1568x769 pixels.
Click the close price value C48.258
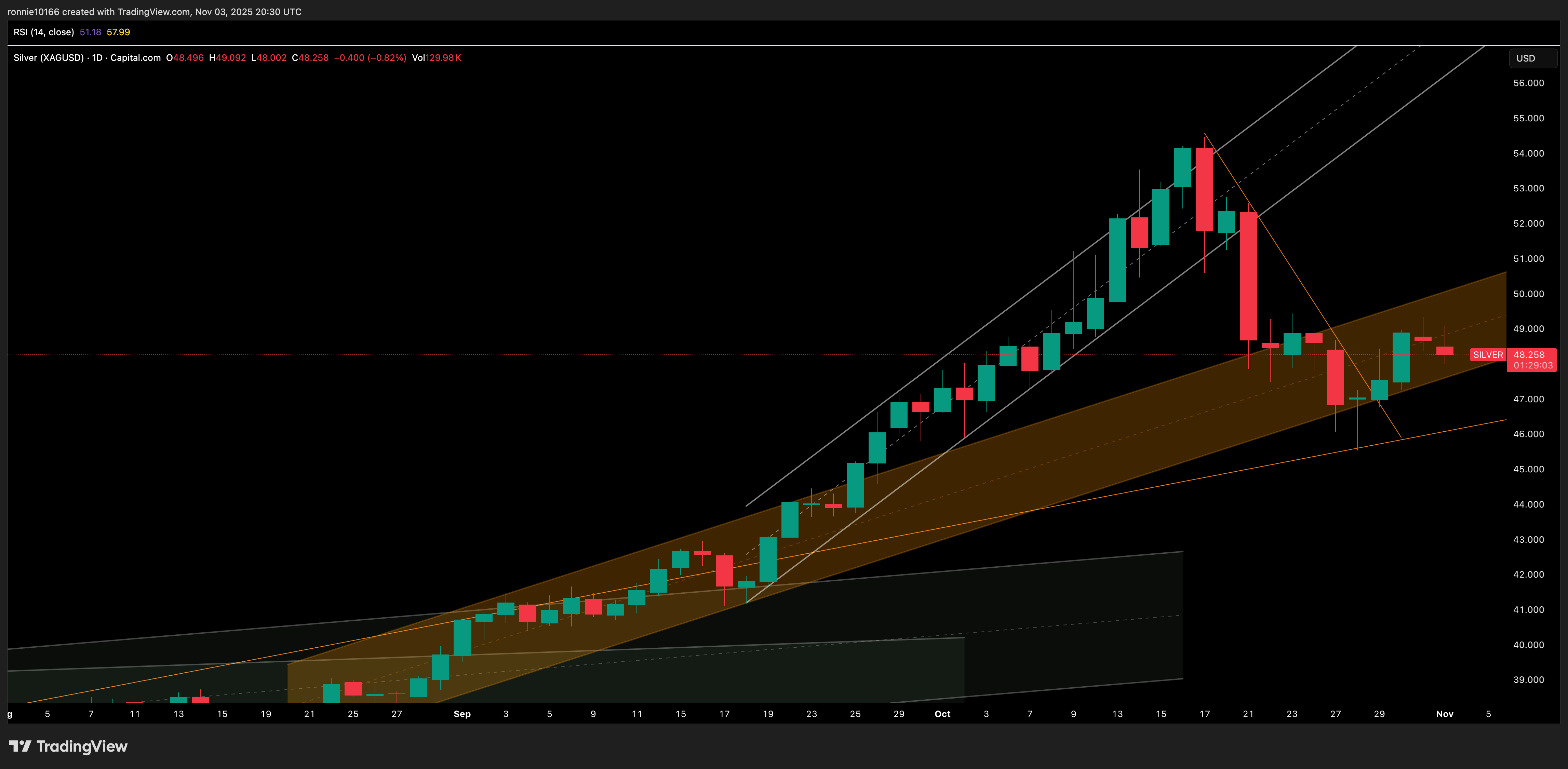point(310,58)
